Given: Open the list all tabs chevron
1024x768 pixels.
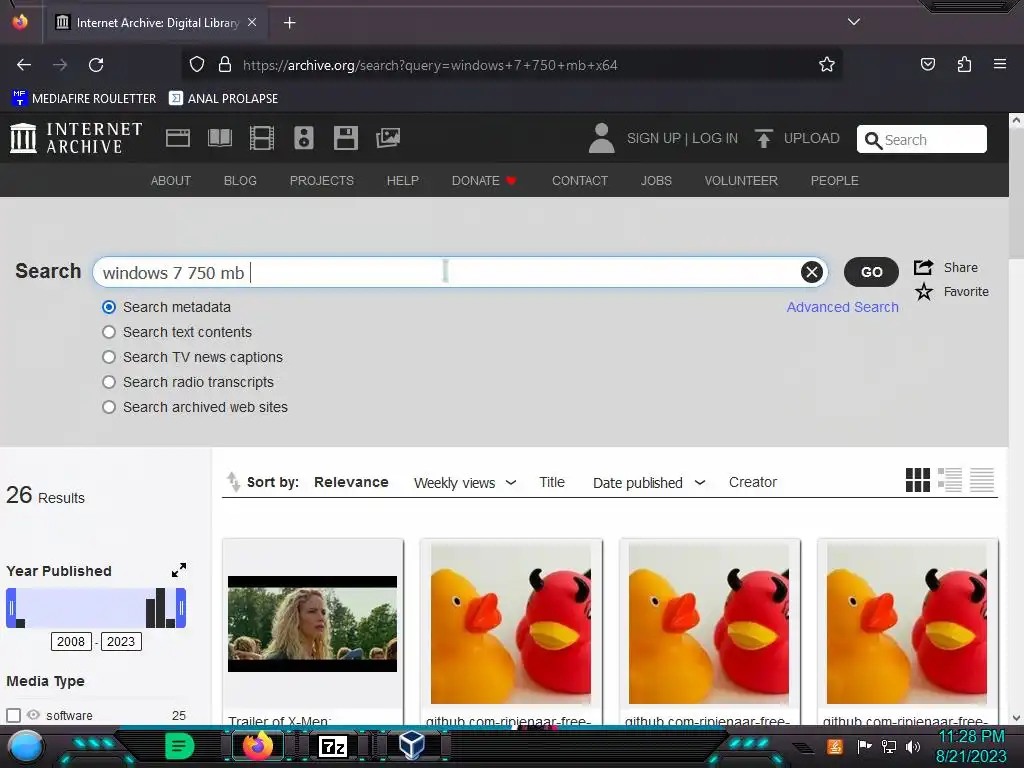Looking at the screenshot, I should (x=854, y=22).
